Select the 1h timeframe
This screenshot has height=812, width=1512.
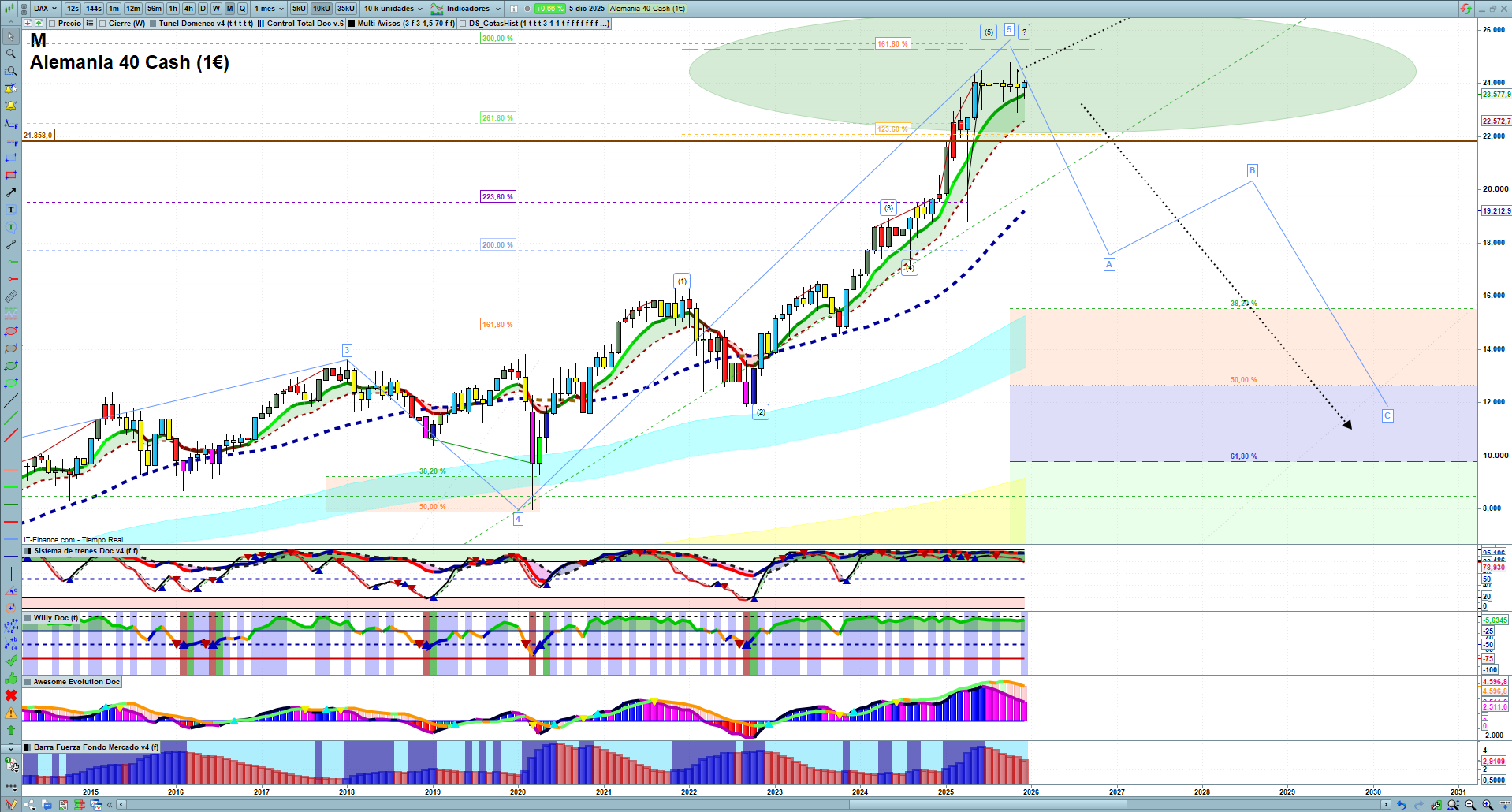click(x=173, y=9)
